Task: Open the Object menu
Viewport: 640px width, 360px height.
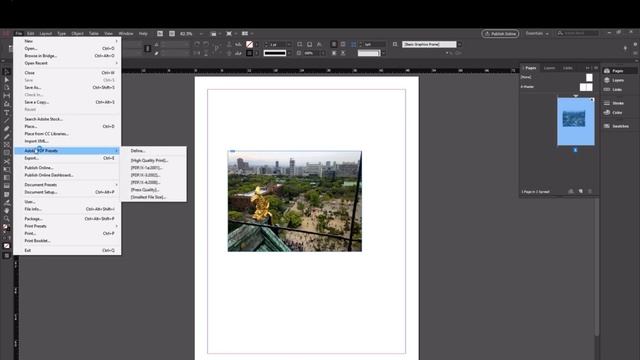Action: tap(77, 33)
